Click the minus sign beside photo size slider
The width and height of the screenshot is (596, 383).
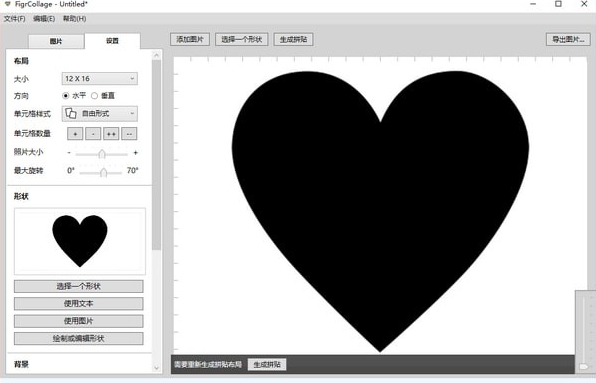(x=69, y=153)
